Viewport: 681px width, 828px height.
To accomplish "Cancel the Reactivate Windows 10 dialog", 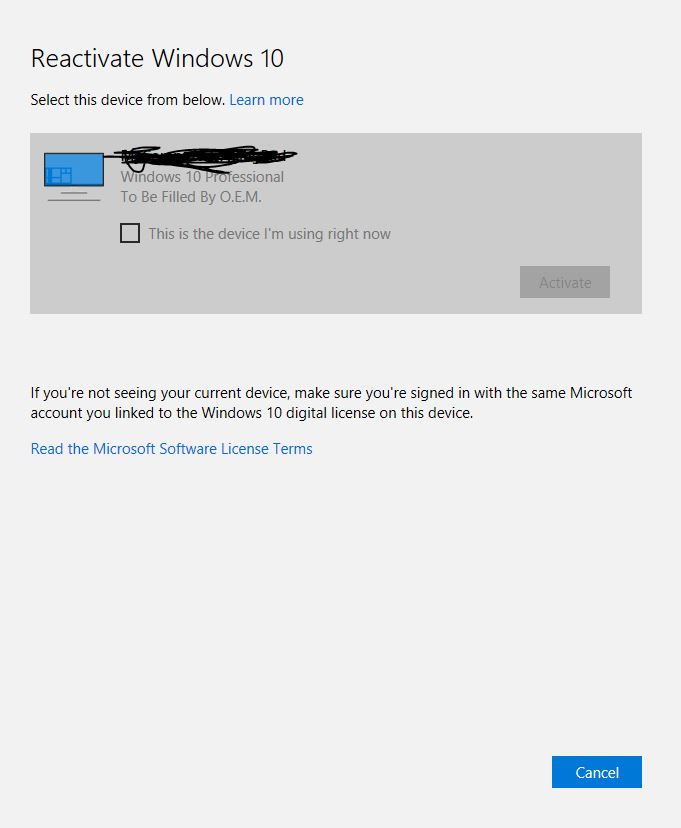I will coord(597,772).
